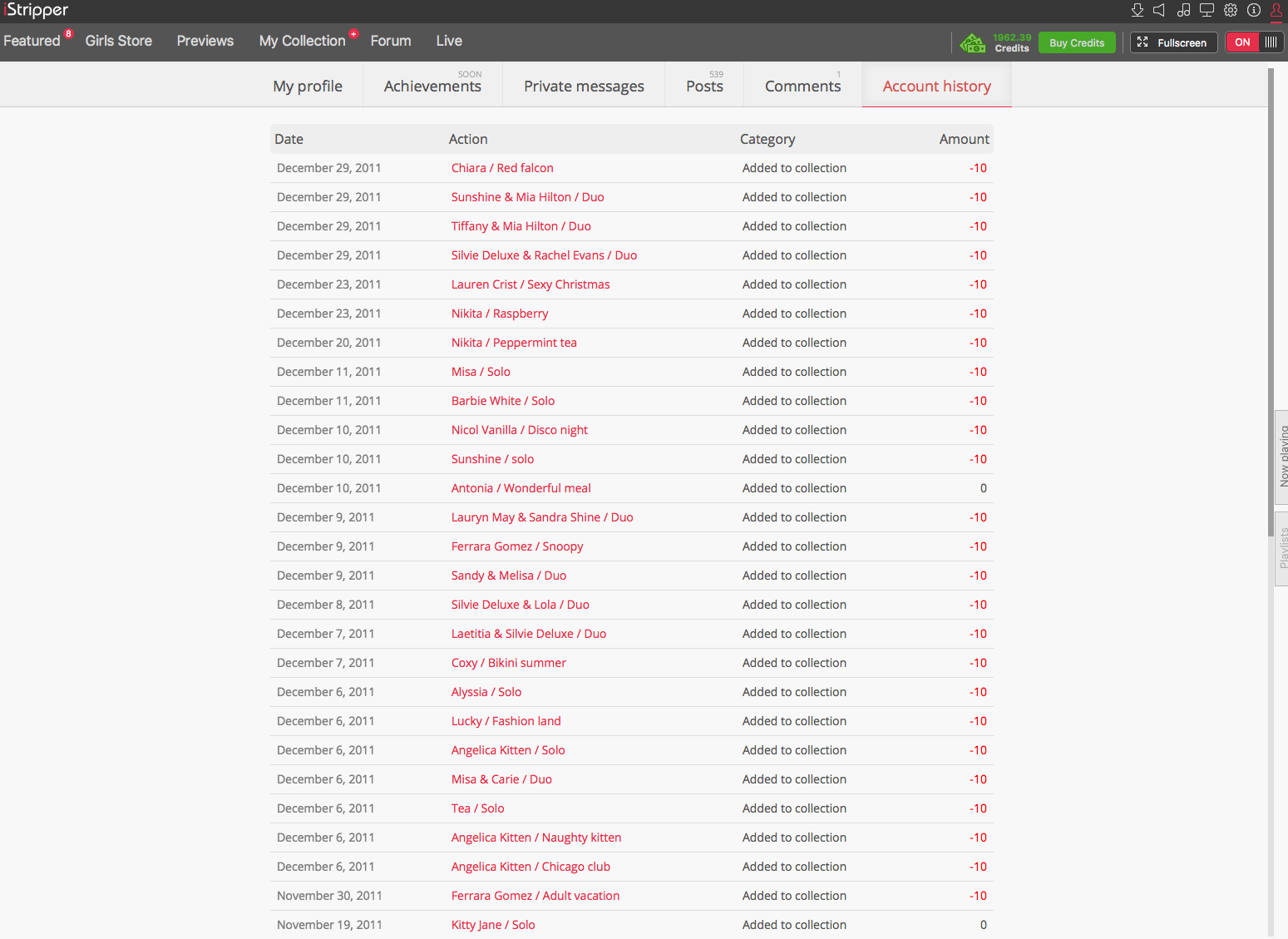Click the info circle icon
The height and width of the screenshot is (939, 1288).
pos(1254,10)
